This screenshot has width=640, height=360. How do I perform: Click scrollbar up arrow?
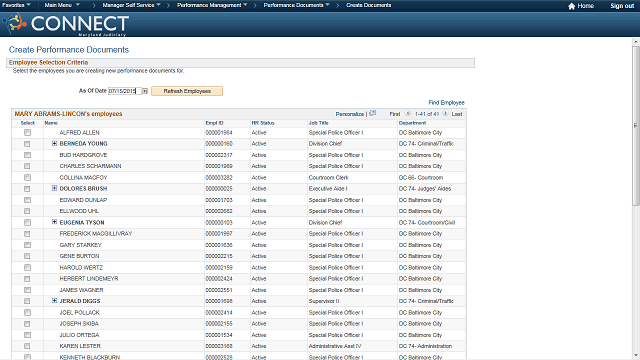(x=636, y=42)
